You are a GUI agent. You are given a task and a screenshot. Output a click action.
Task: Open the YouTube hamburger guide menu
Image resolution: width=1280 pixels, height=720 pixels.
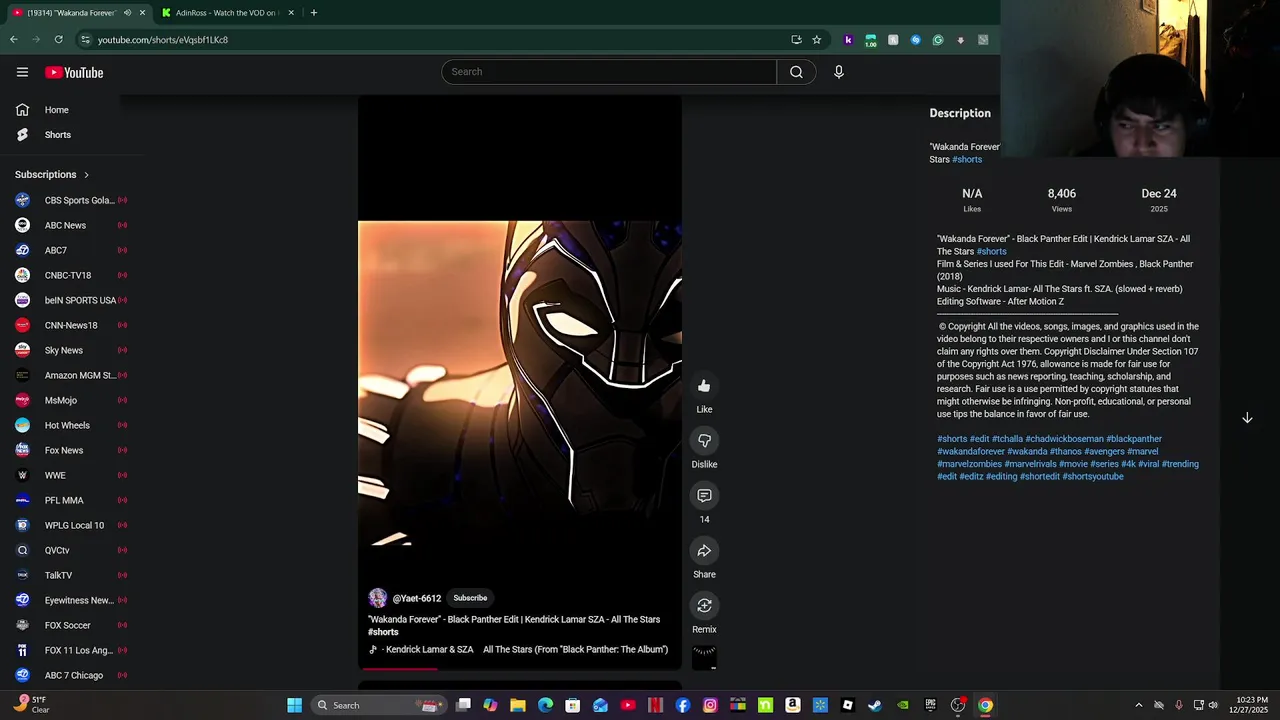coord(22,72)
